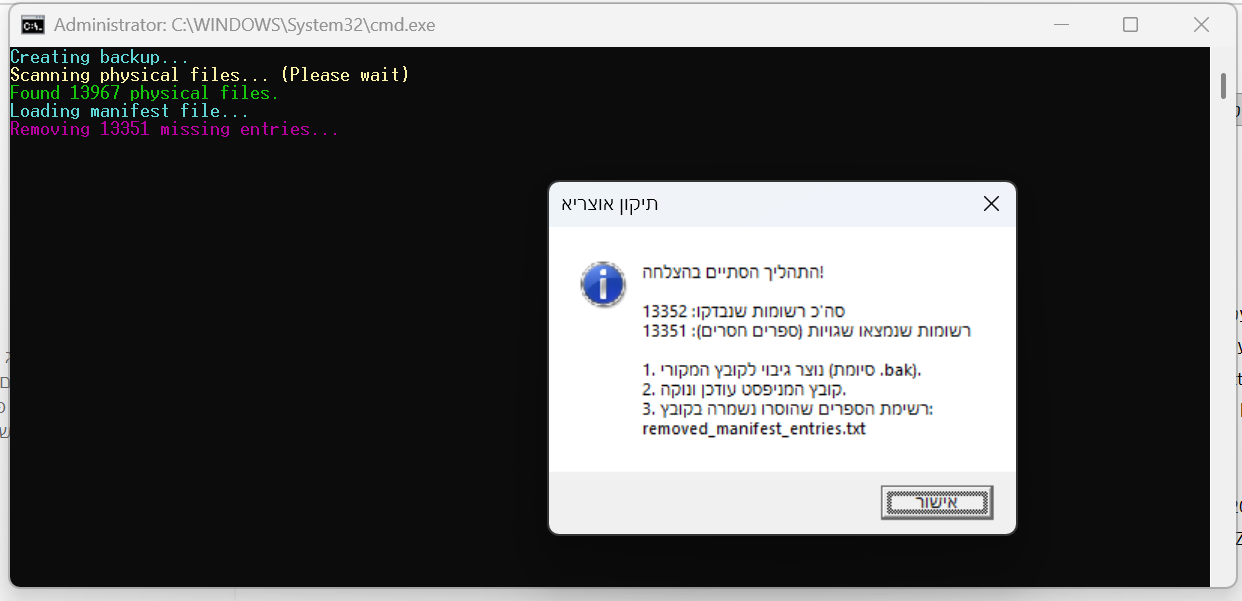Click the אישור button in the dialog
Image resolution: width=1242 pixels, height=601 pixels.
tap(936, 502)
